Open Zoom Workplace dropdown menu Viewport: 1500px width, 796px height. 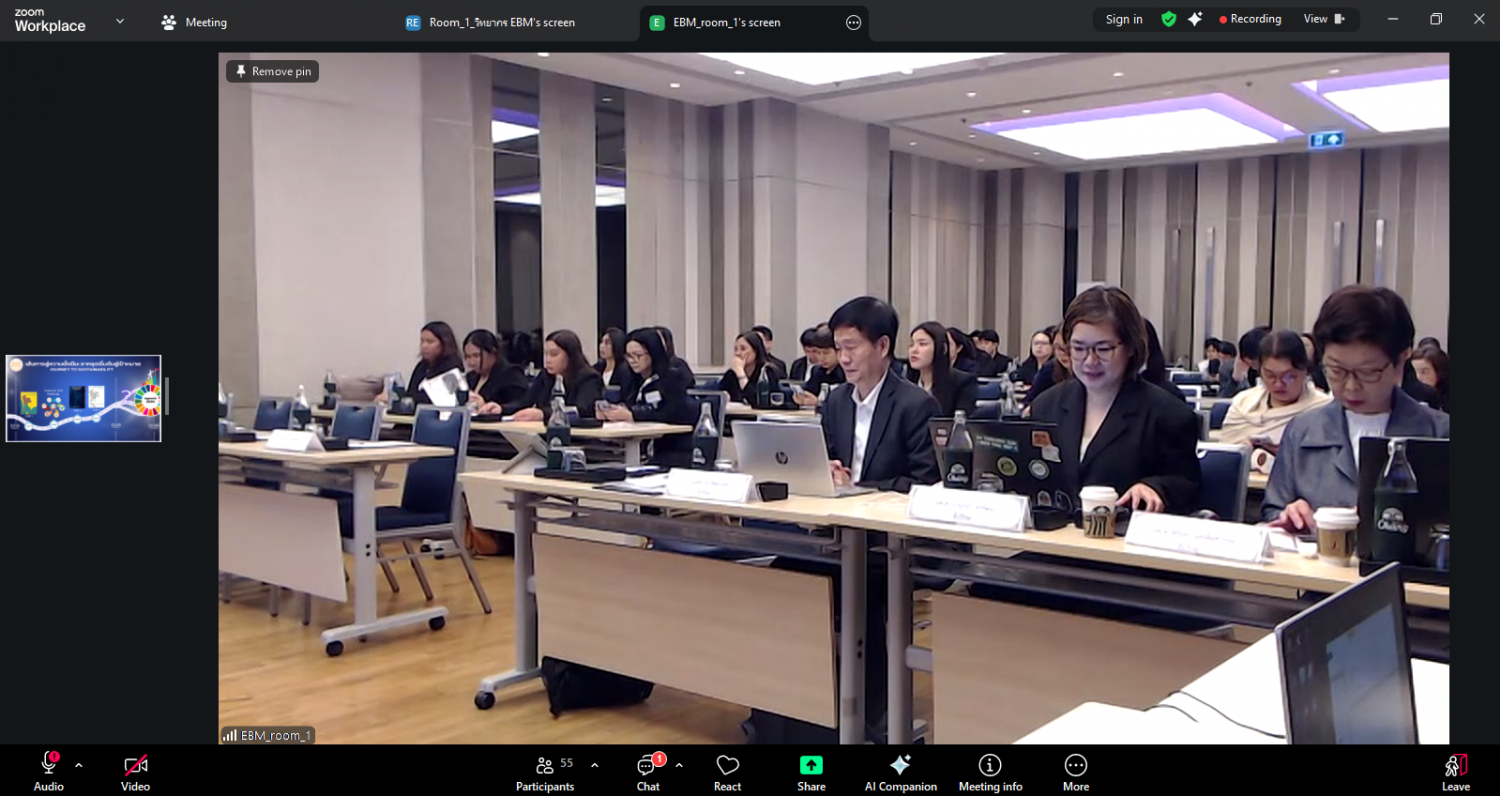click(x=120, y=21)
